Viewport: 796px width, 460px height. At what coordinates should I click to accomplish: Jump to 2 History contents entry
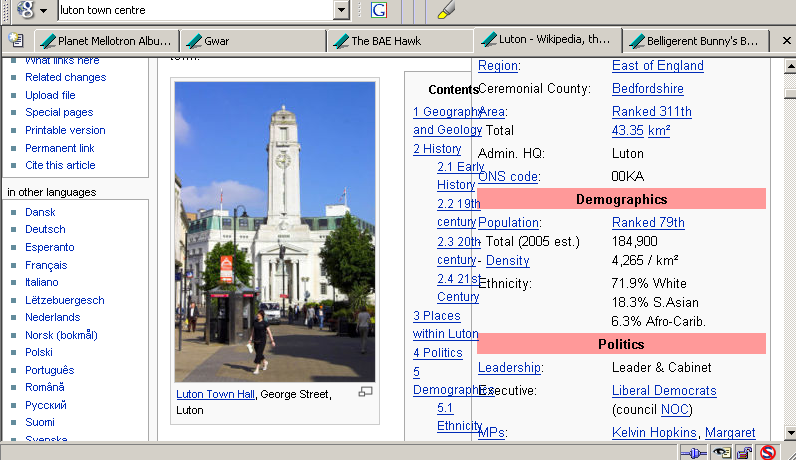pyautogui.click(x=437, y=149)
